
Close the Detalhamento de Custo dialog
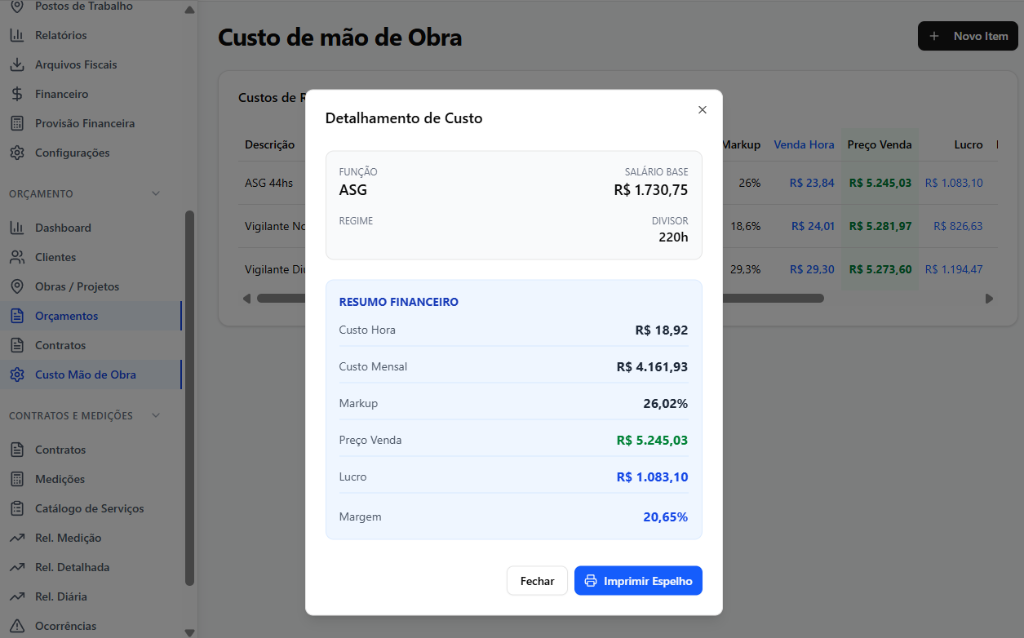click(x=702, y=110)
